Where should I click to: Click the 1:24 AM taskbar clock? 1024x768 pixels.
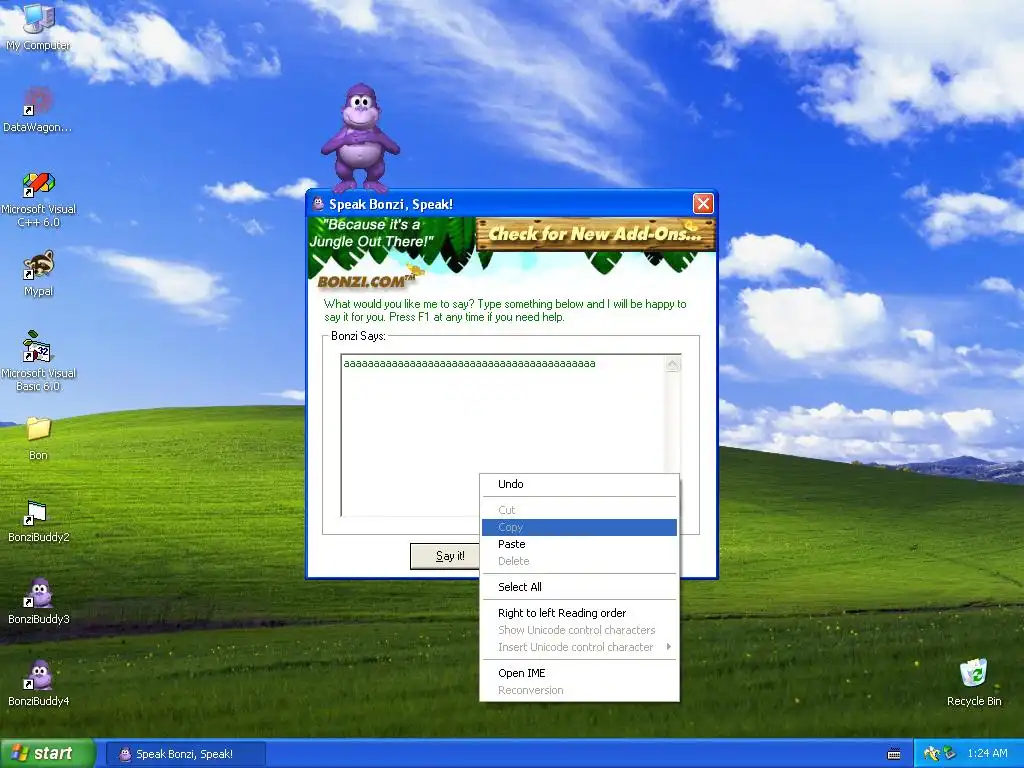(987, 754)
